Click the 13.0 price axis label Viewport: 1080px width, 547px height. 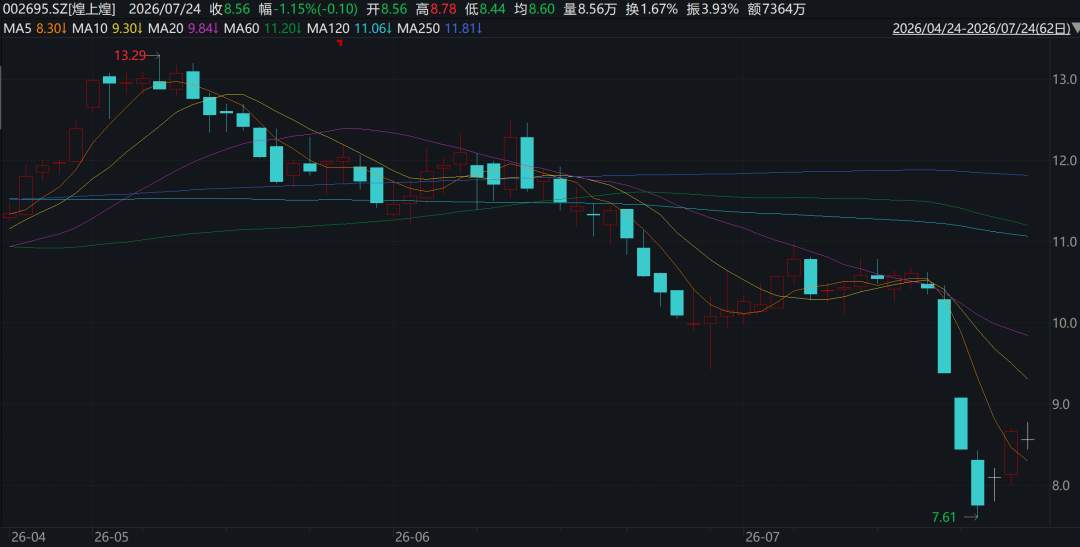coord(1065,79)
